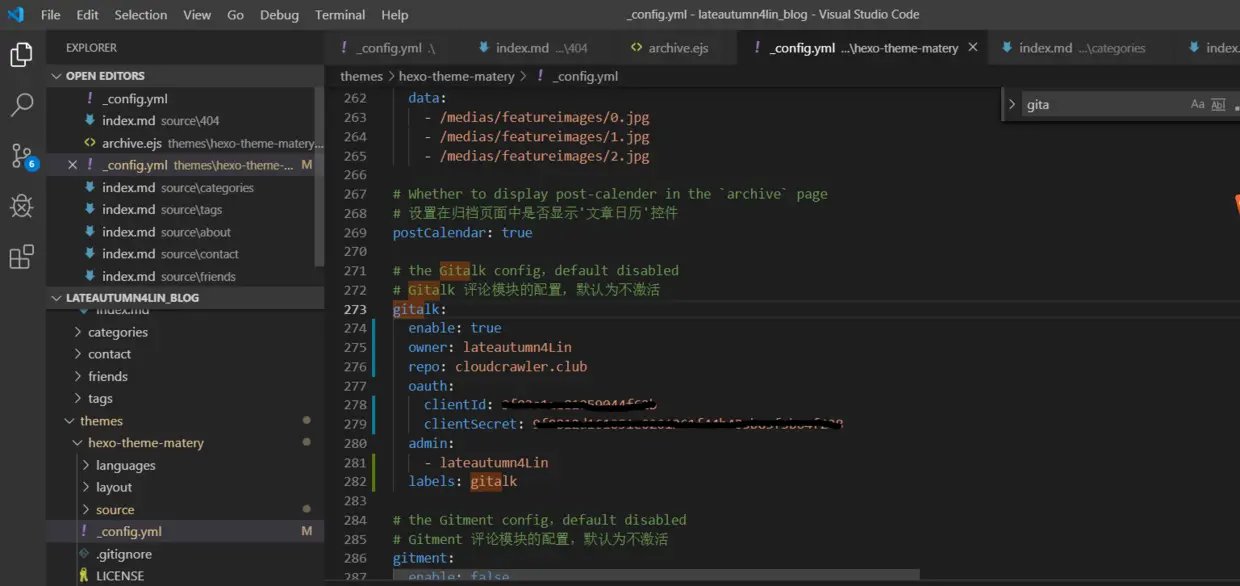The width and height of the screenshot is (1240, 586).
Task: Click hexo-theme-matery in the breadcrumb path
Action: pos(456,76)
